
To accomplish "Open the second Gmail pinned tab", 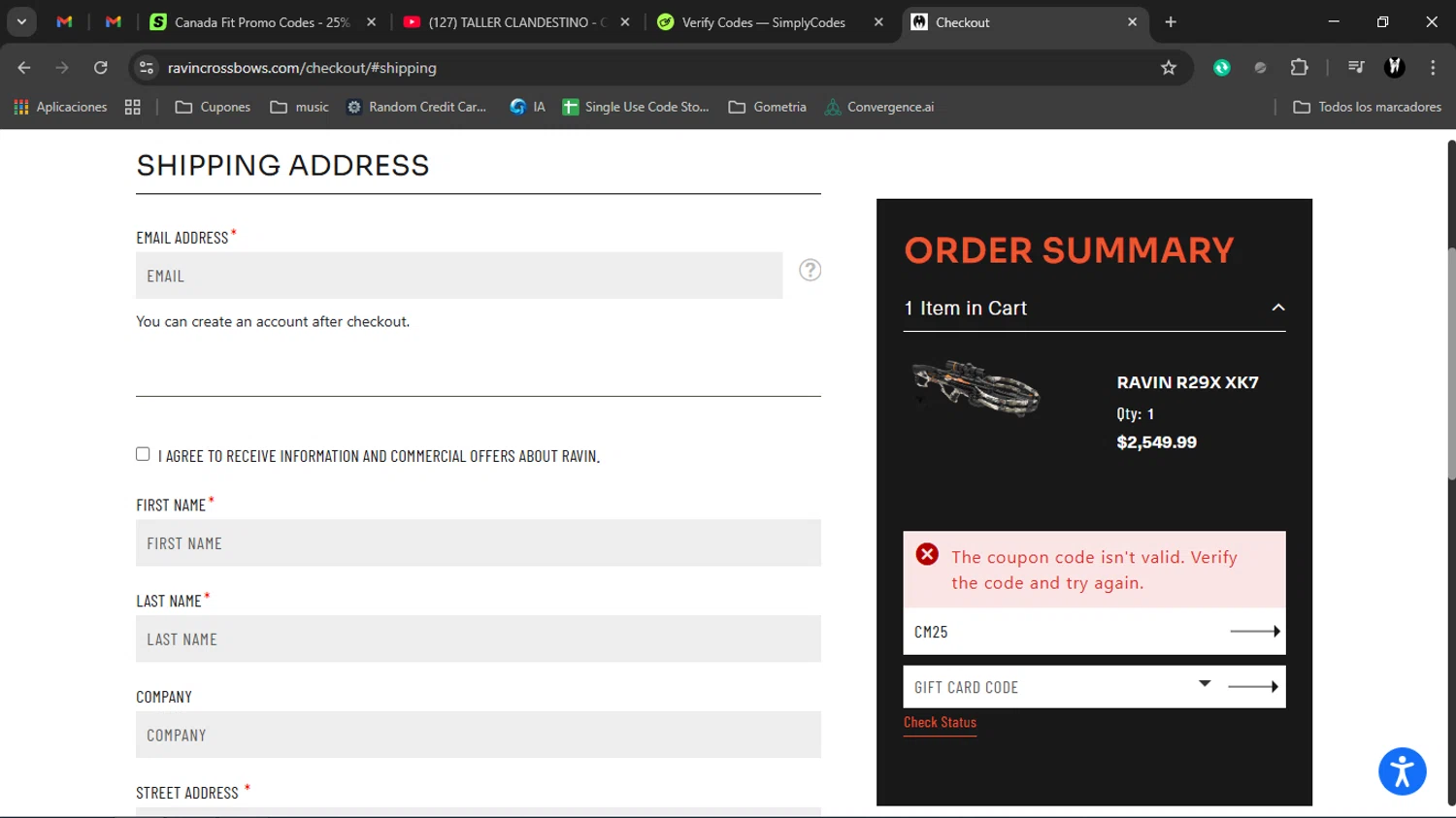I will pyautogui.click(x=114, y=21).
